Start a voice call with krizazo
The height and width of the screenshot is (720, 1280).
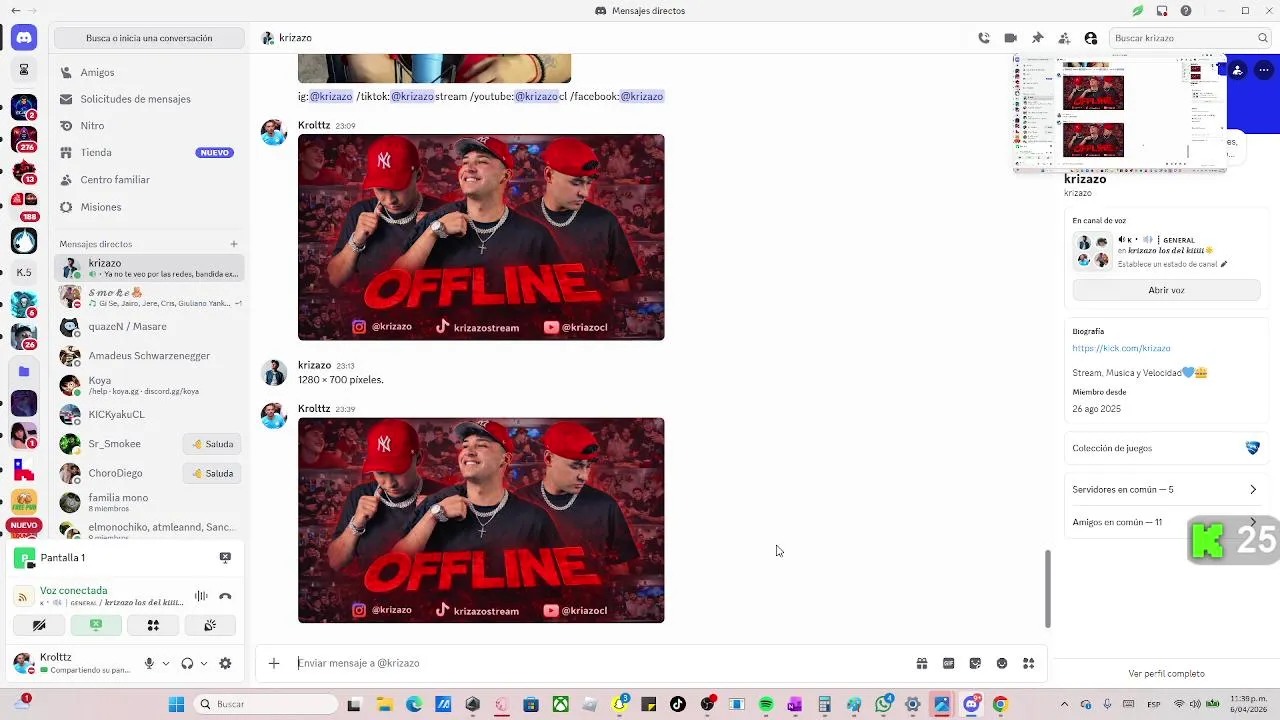[x=984, y=38]
